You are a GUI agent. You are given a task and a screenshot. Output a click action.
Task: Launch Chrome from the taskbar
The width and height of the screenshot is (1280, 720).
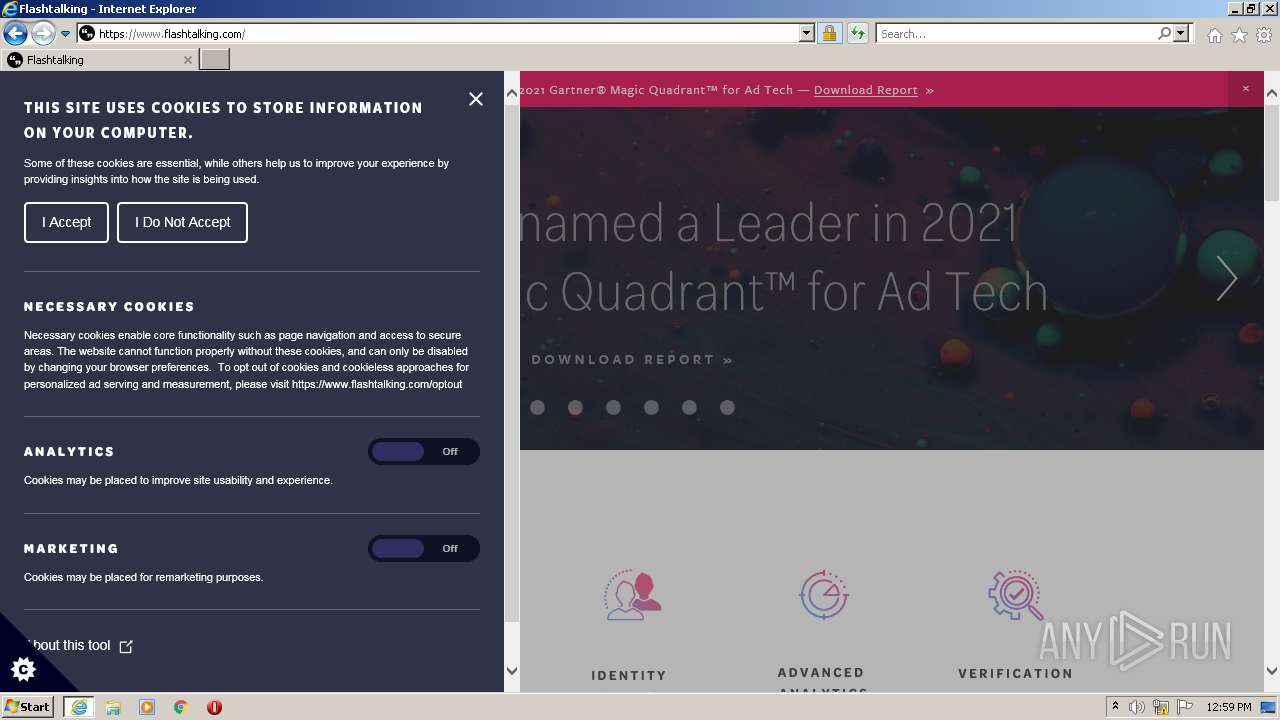[181, 707]
